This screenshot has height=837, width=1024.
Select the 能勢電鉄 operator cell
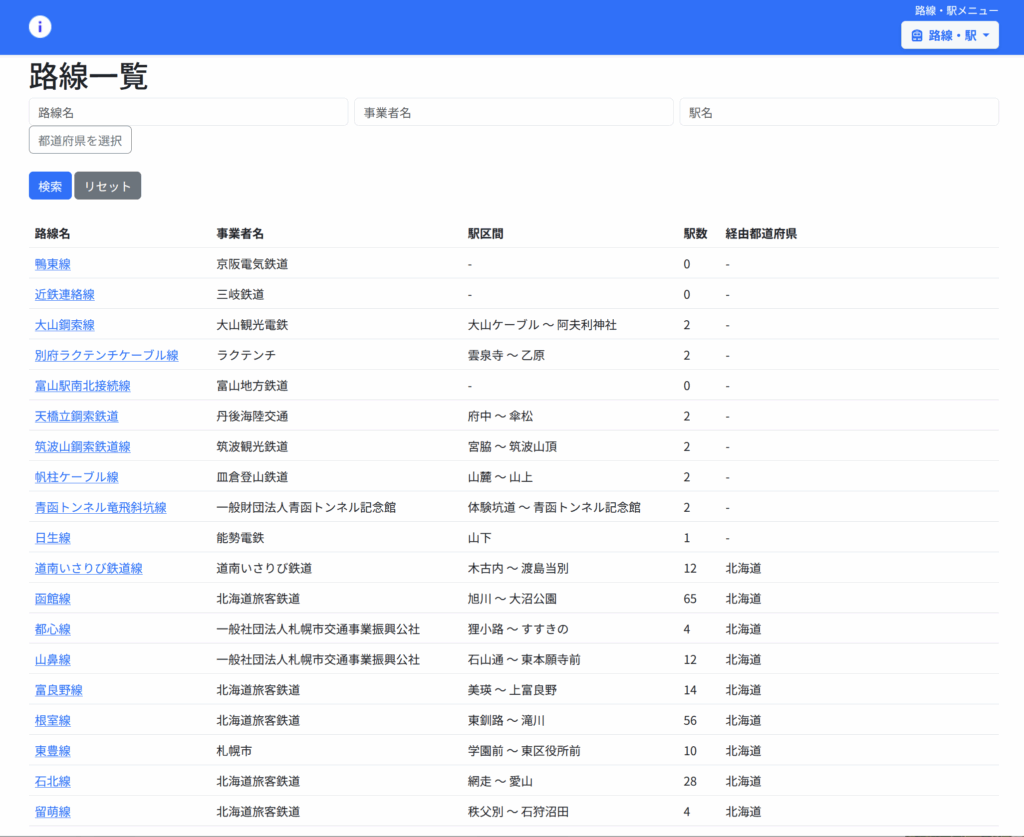tap(240, 538)
